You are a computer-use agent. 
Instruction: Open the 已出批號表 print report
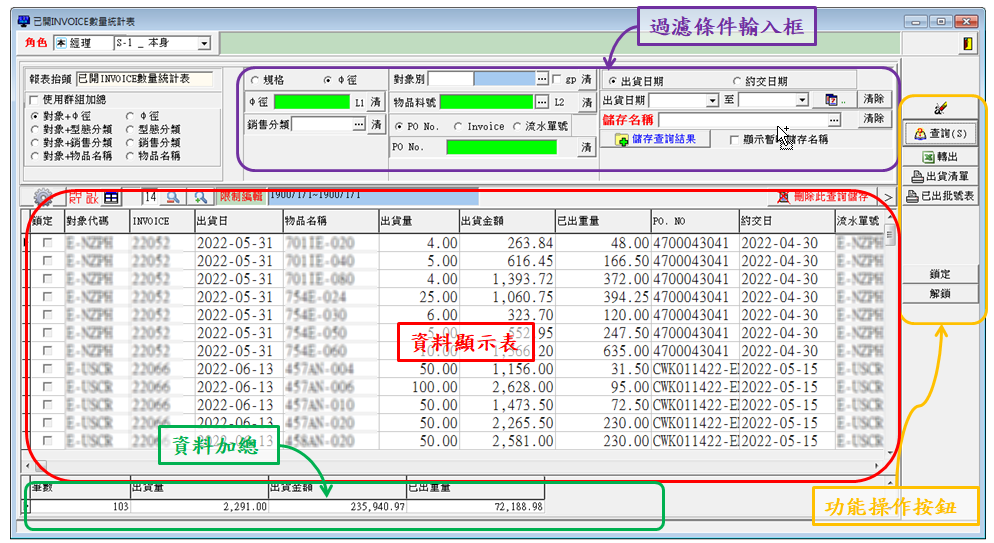[940, 197]
